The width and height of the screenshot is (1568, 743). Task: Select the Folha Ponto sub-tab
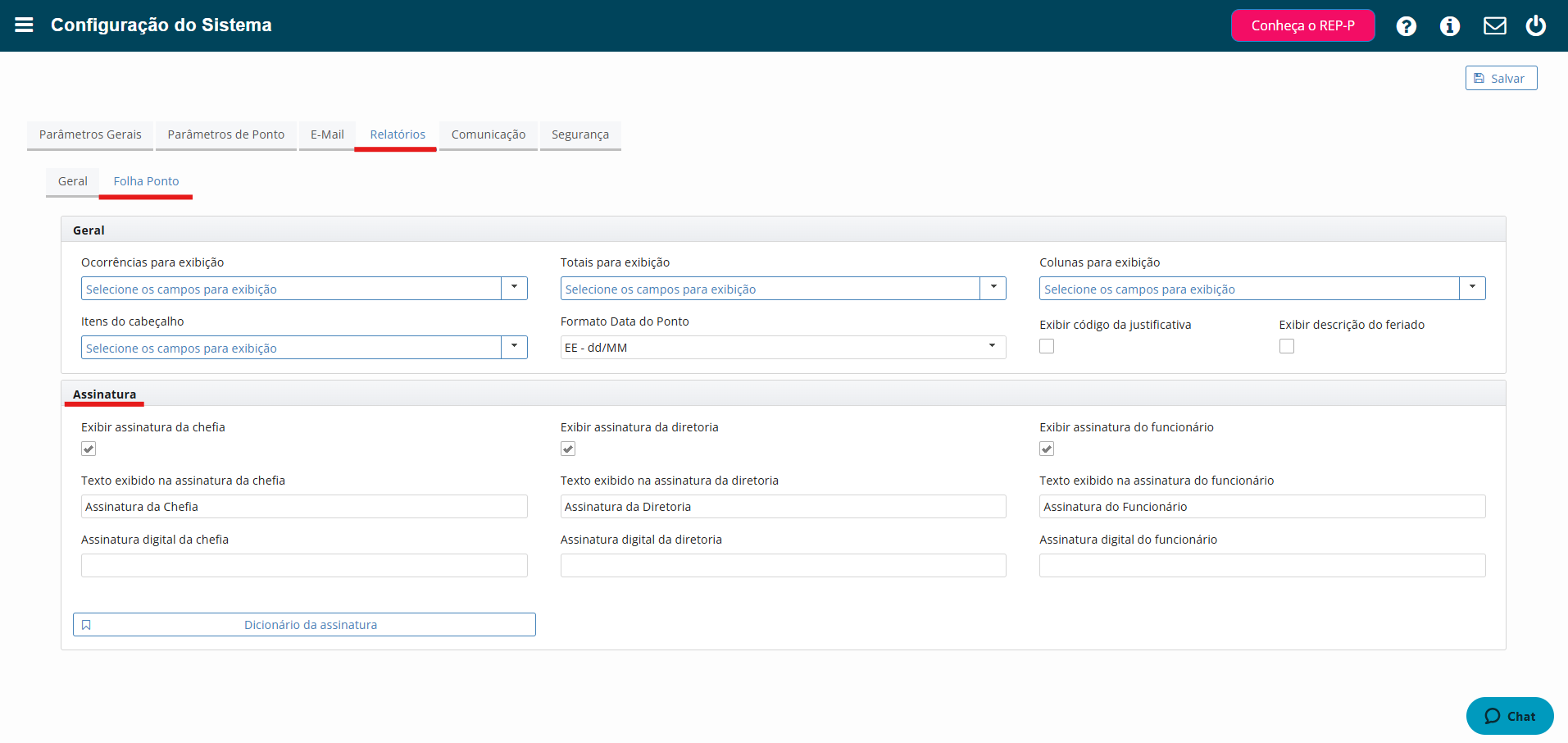coord(146,181)
